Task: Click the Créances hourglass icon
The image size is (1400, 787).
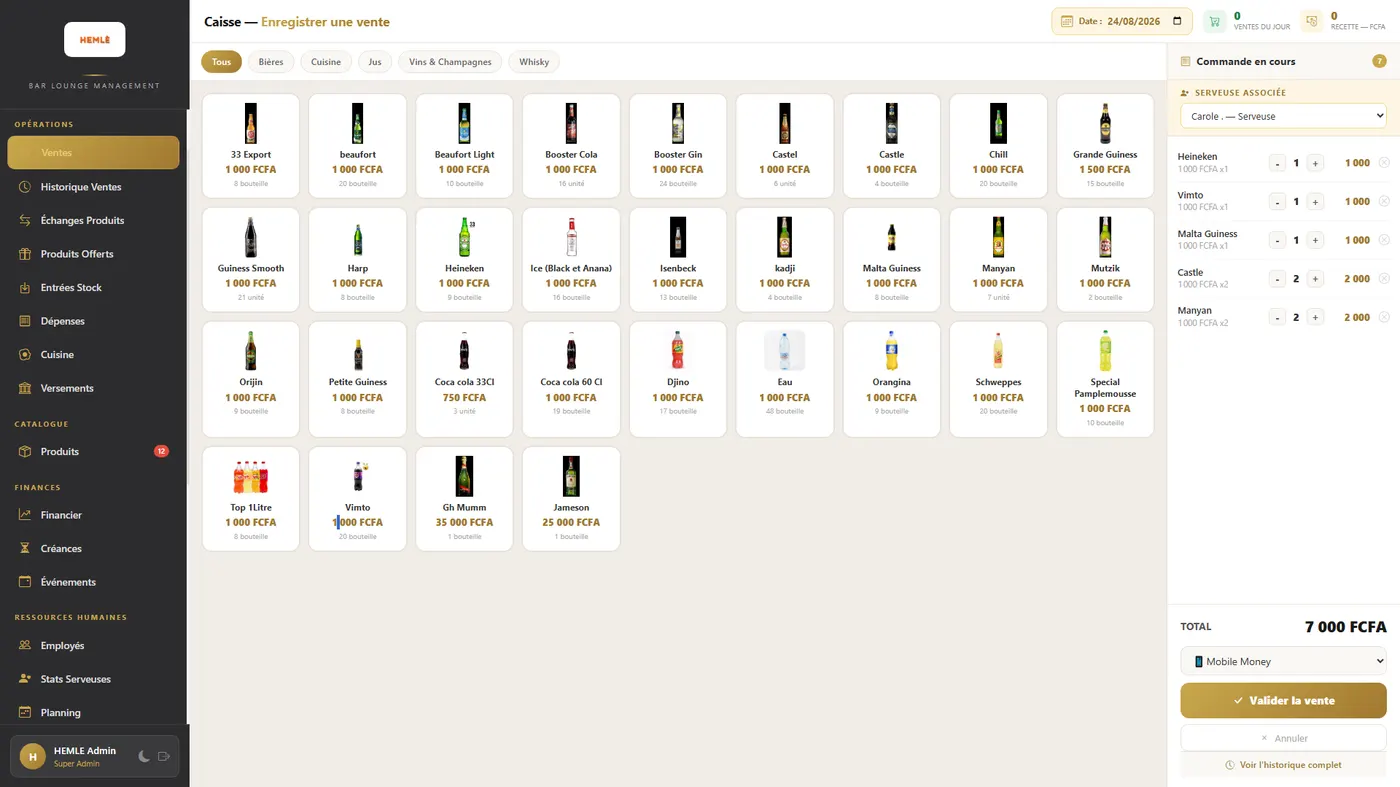Action: [25, 548]
